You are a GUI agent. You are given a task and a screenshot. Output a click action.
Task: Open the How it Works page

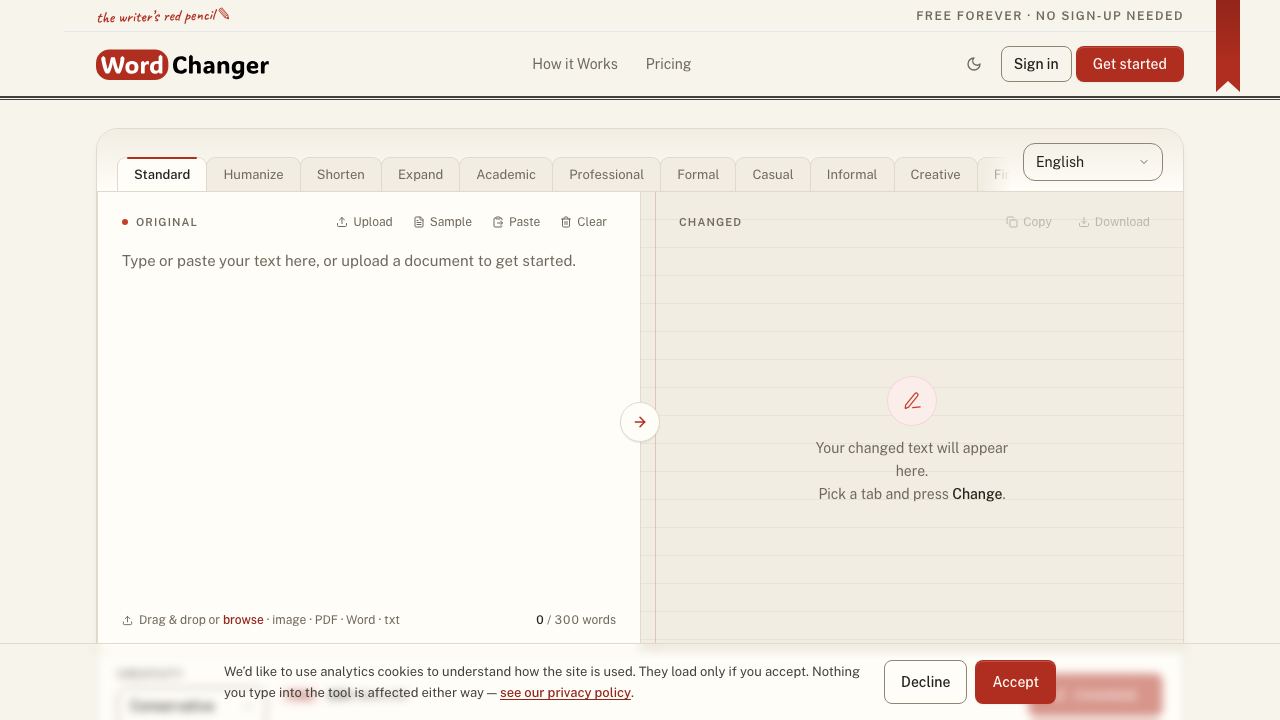point(575,64)
